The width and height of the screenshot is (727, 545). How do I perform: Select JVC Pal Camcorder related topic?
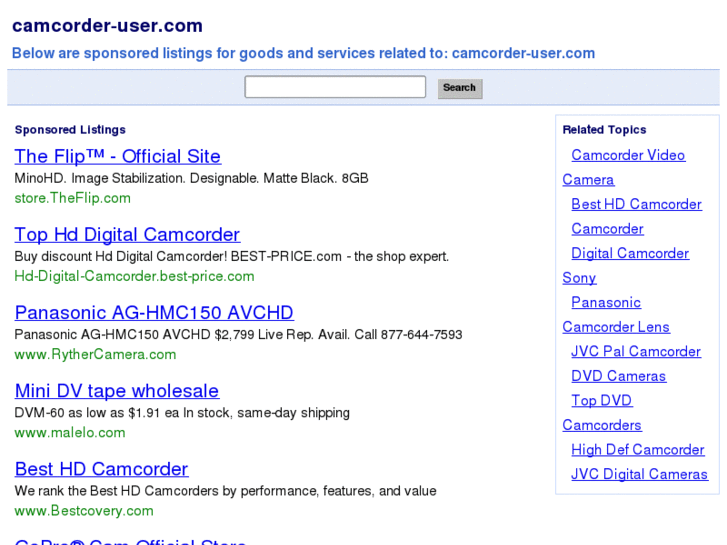(x=636, y=352)
